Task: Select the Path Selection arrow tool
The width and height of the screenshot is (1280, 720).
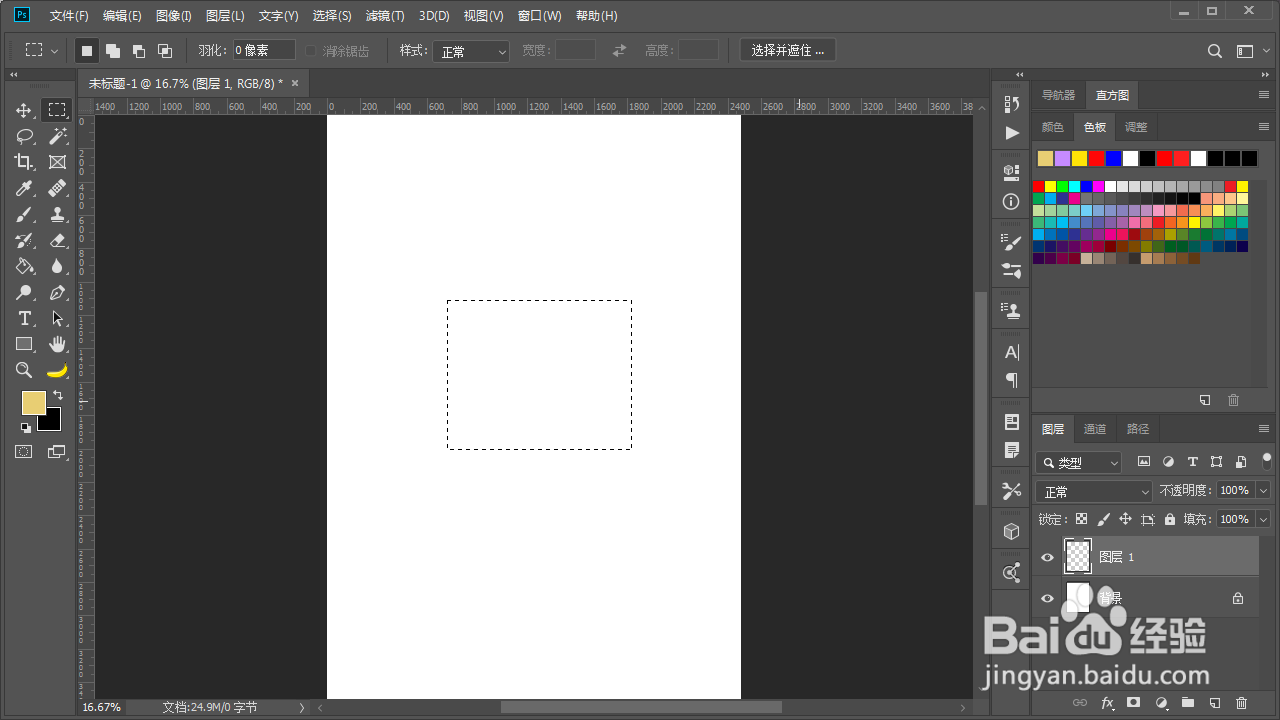Action: tap(58, 318)
